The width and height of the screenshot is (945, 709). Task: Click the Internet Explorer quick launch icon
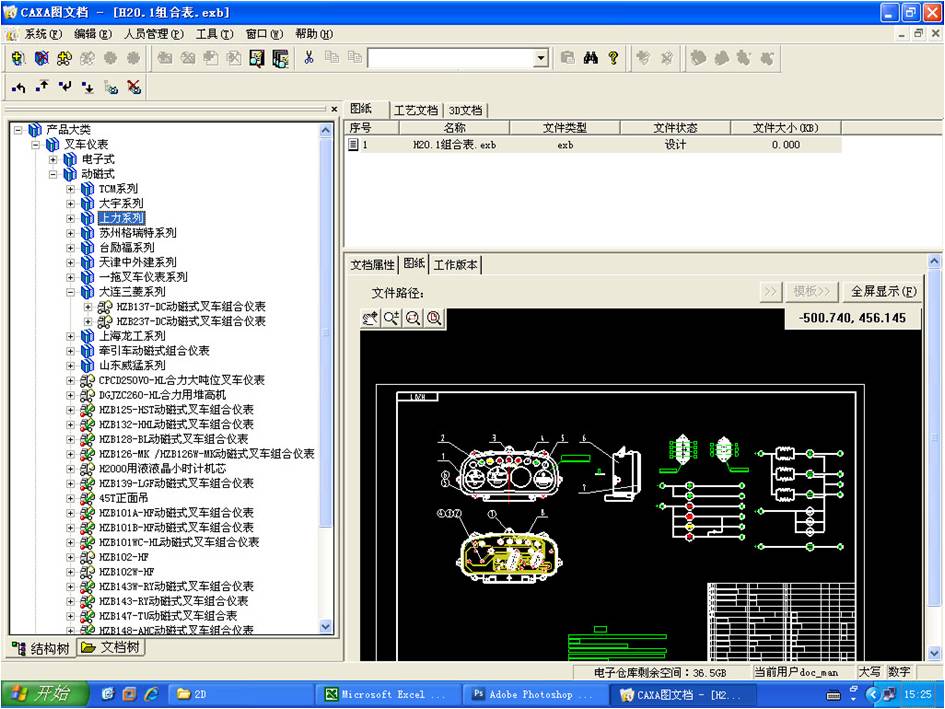coord(151,694)
